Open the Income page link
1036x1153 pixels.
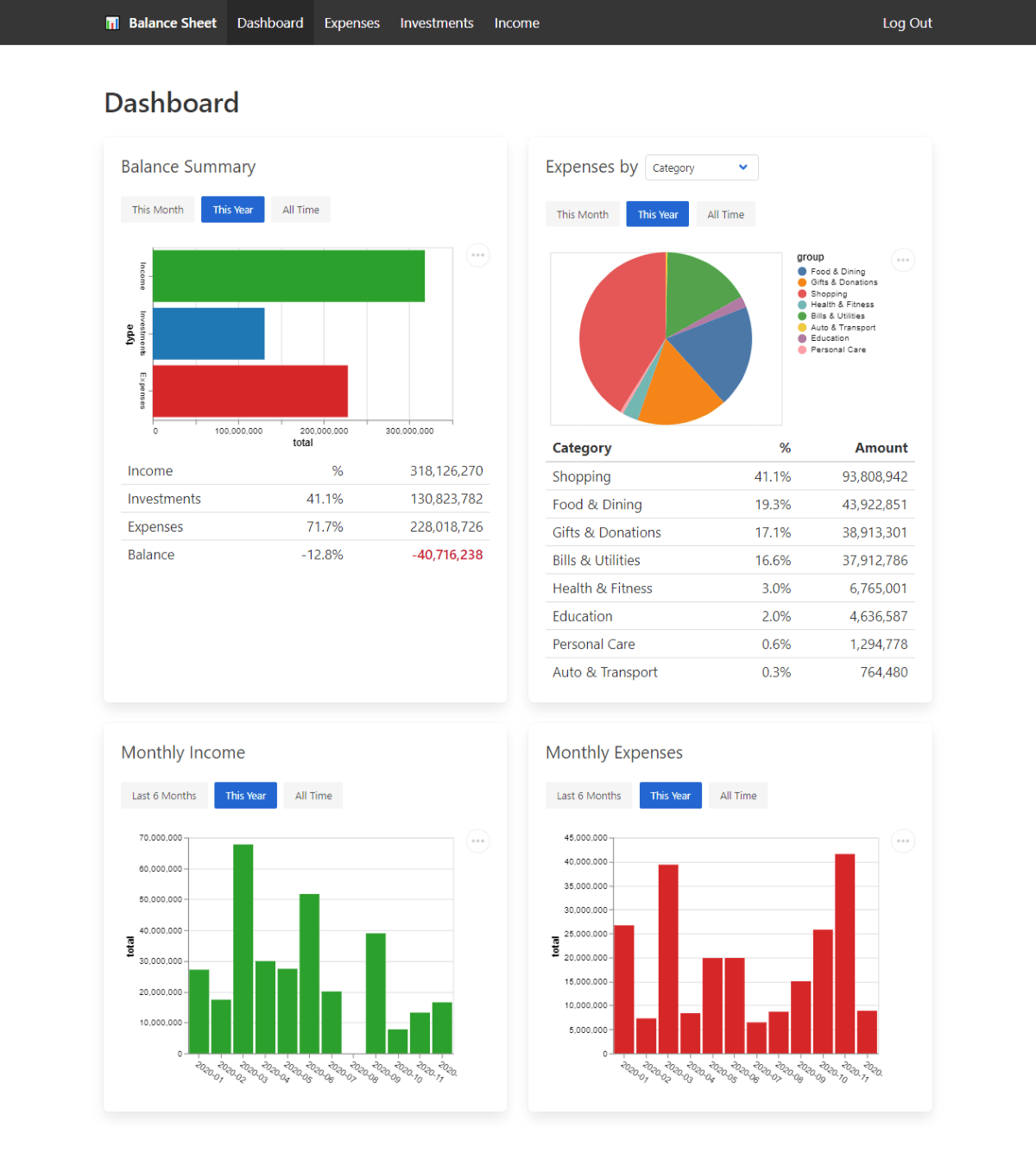[x=516, y=23]
